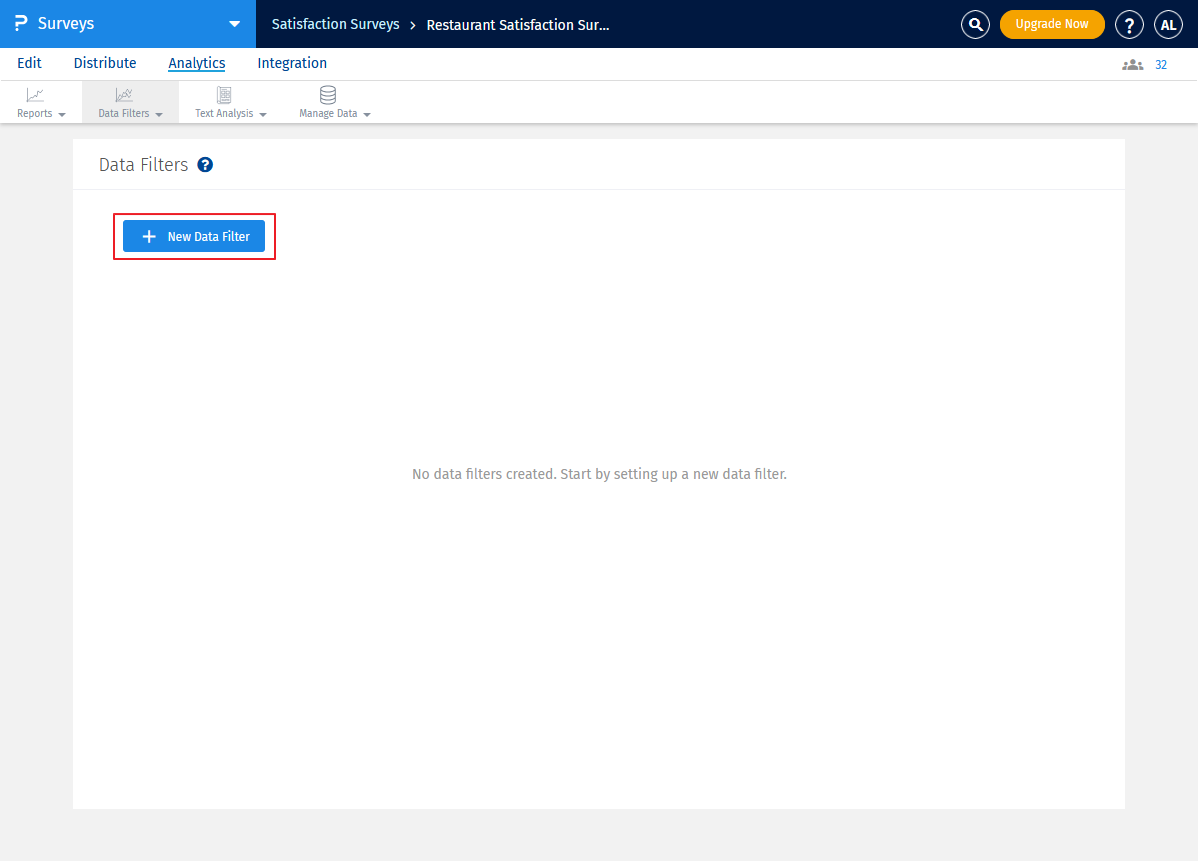The image size is (1198, 861).
Task: Click the respondents icon showing 32
Action: click(x=1132, y=64)
